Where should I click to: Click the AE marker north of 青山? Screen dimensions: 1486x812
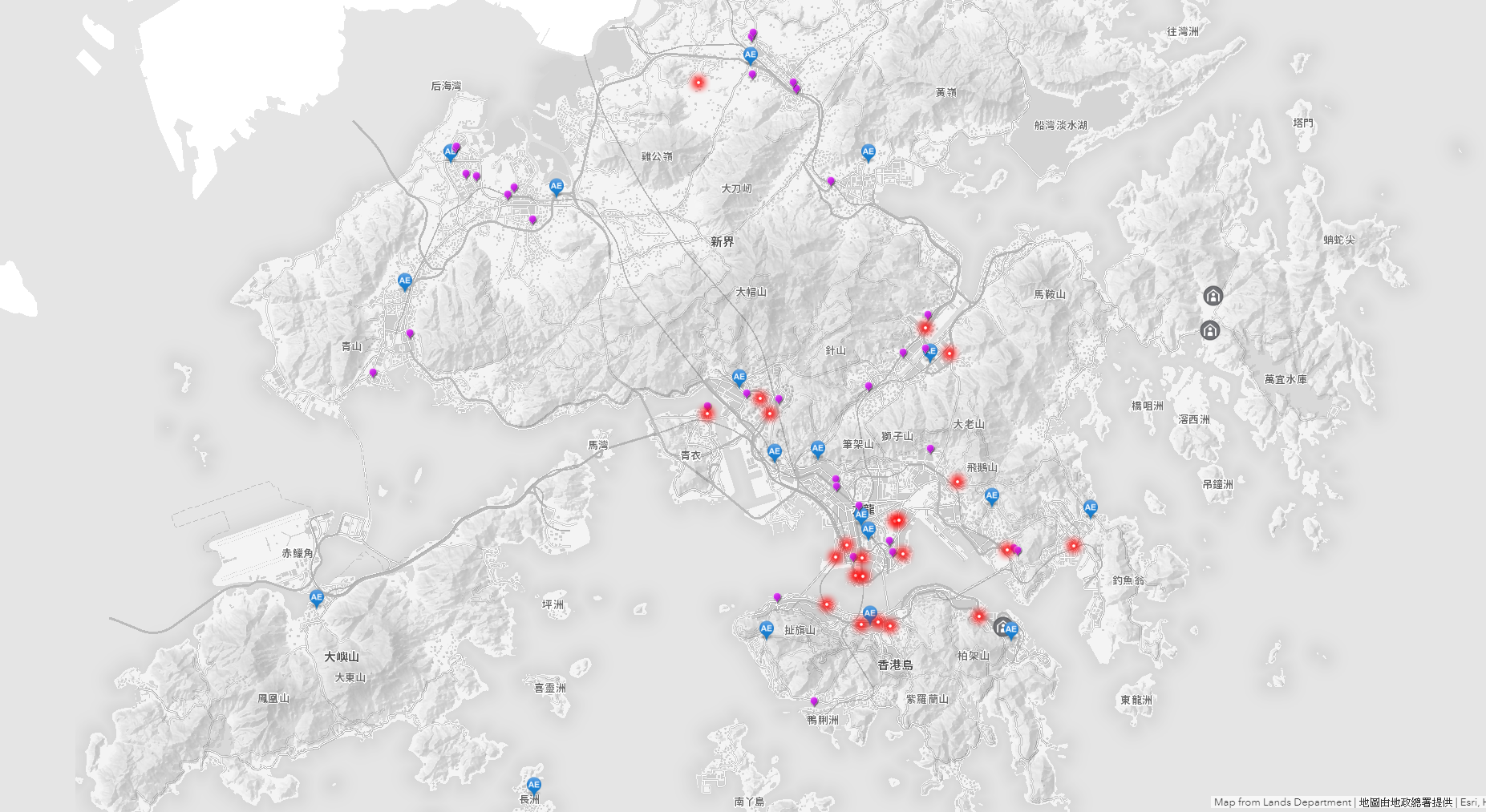pos(405,281)
